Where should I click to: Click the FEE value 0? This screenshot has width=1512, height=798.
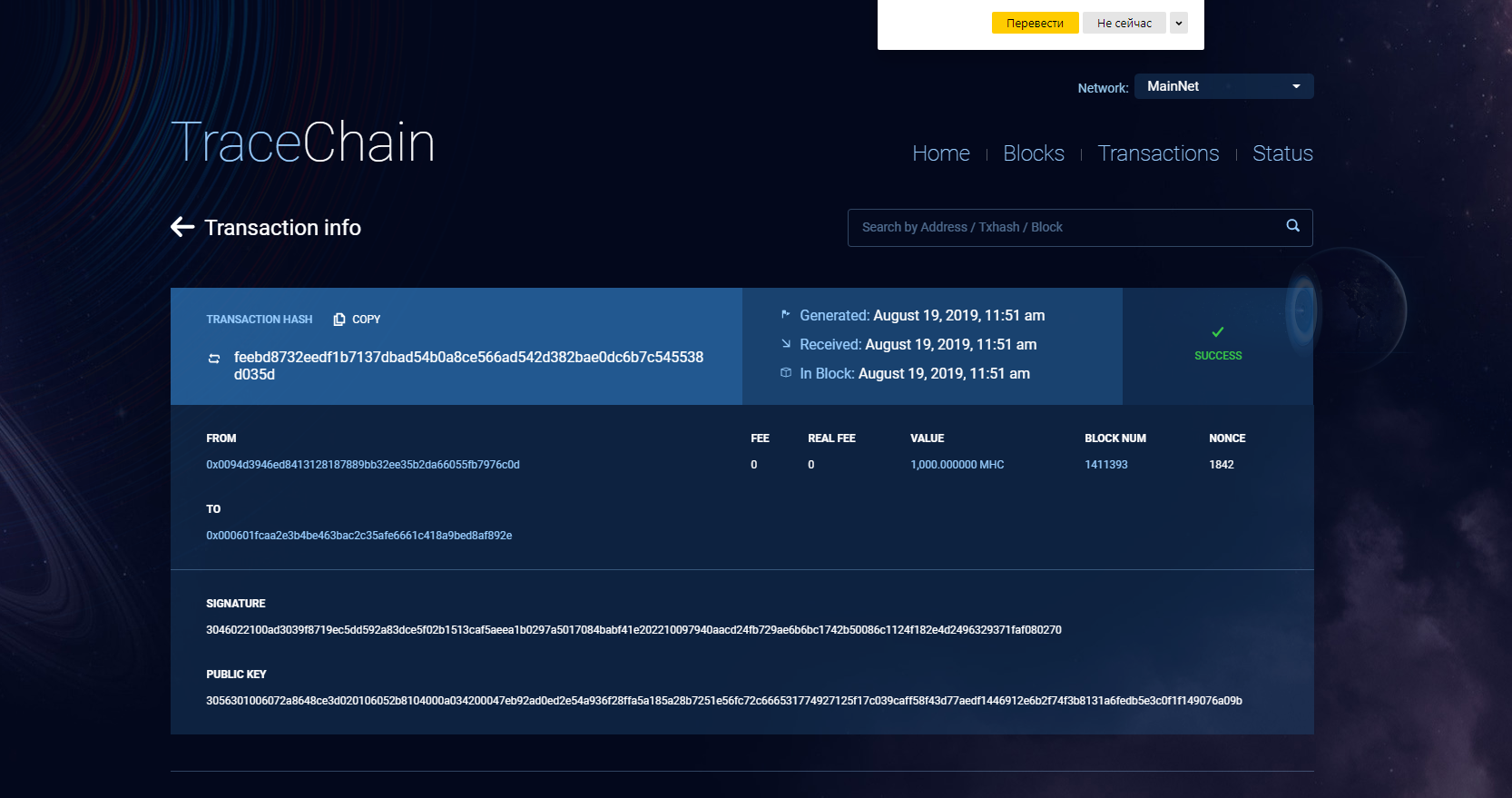tap(753, 465)
